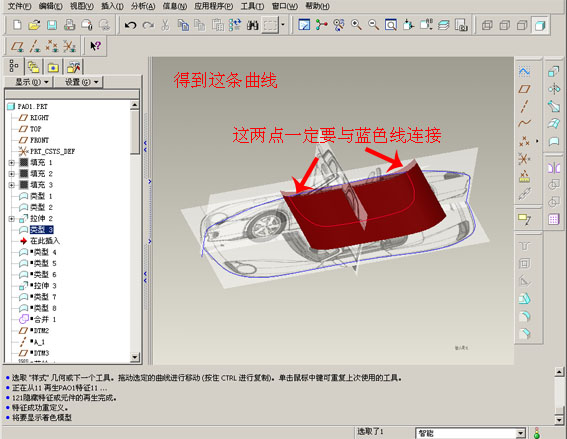Click the Zoom Out magnifier
Screen dimensions: 567x439
click(374, 25)
